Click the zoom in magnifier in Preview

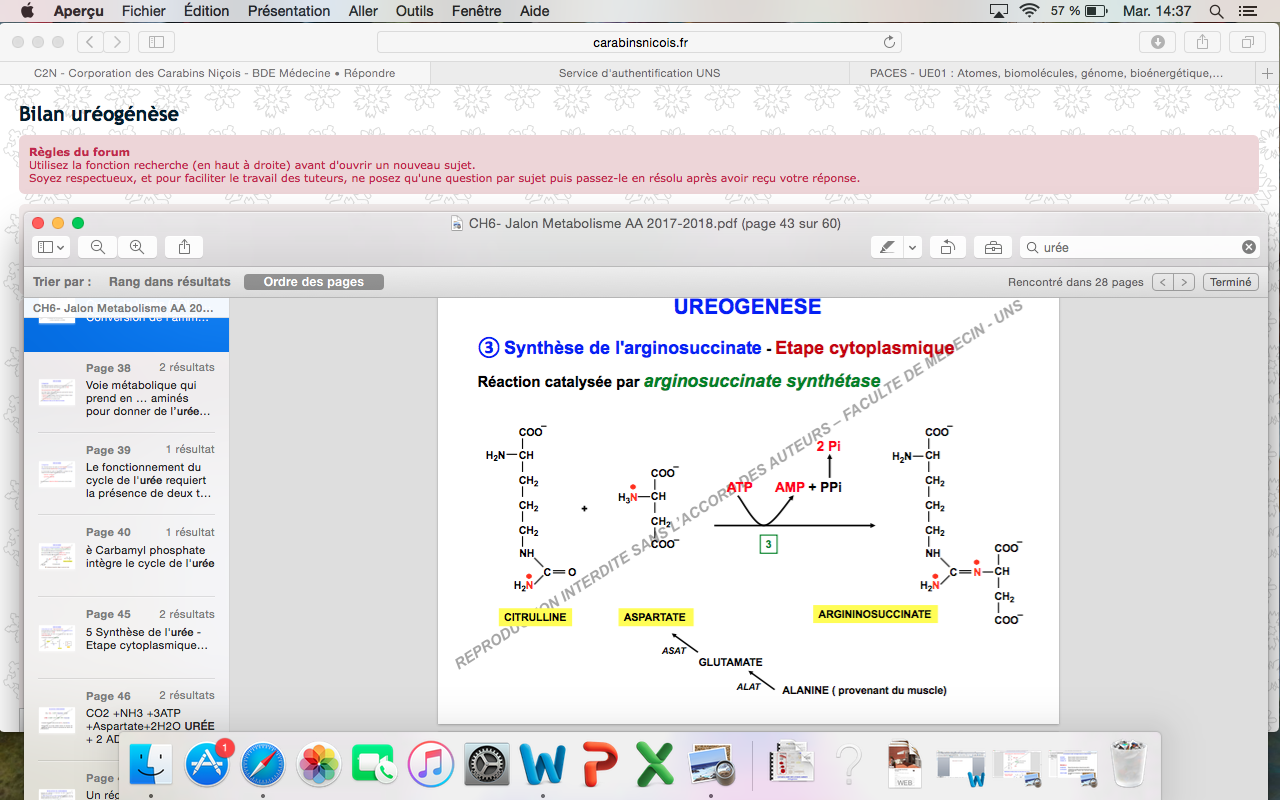click(x=137, y=247)
